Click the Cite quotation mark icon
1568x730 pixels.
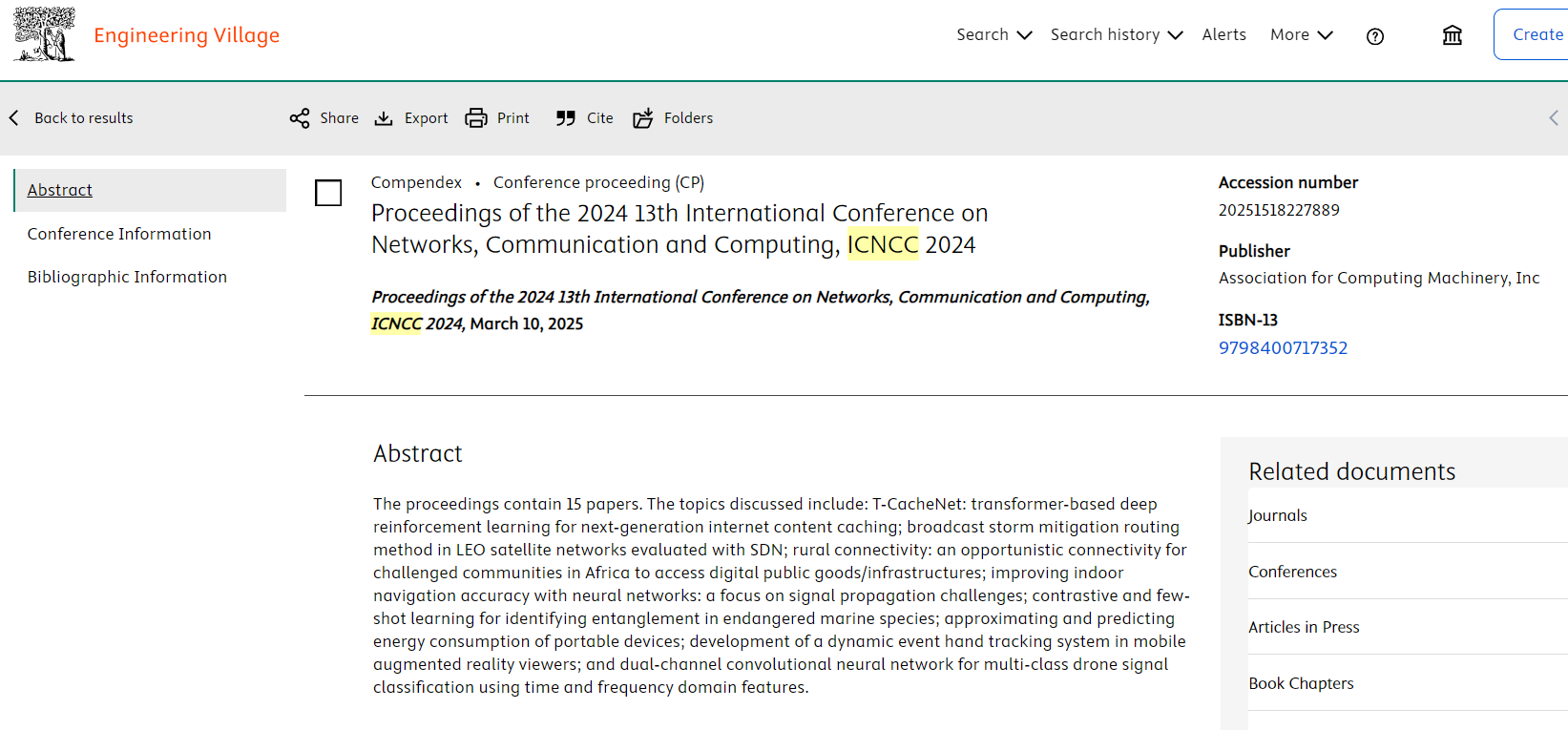coord(566,118)
